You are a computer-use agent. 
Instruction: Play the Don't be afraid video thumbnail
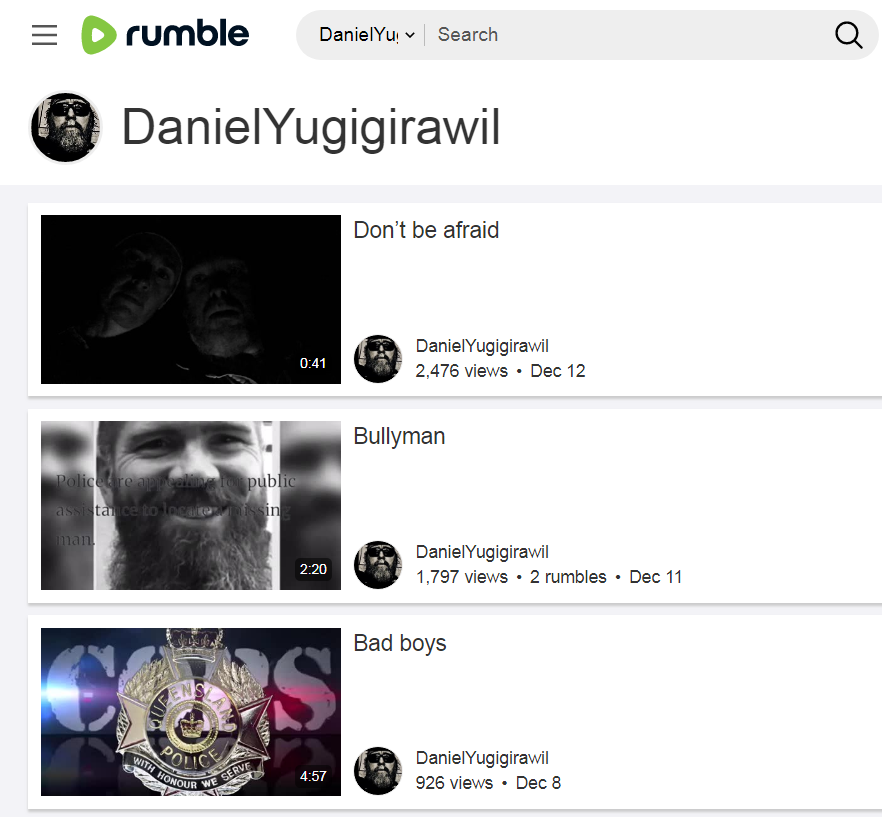point(191,299)
